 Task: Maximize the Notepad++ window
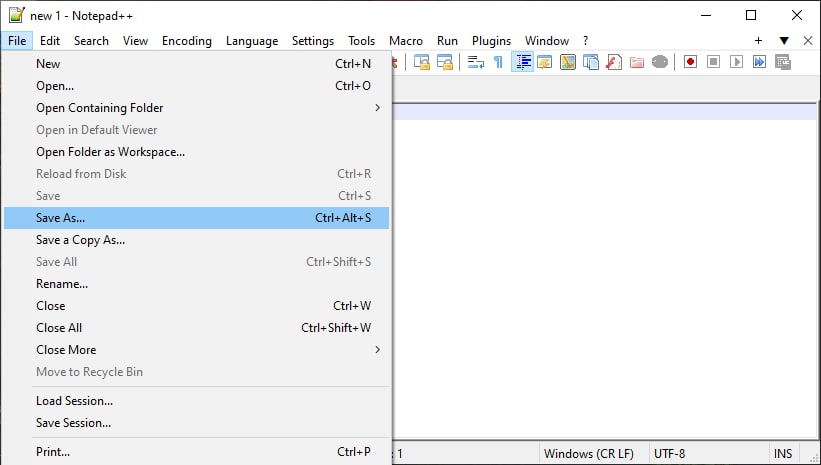coord(751,15)
